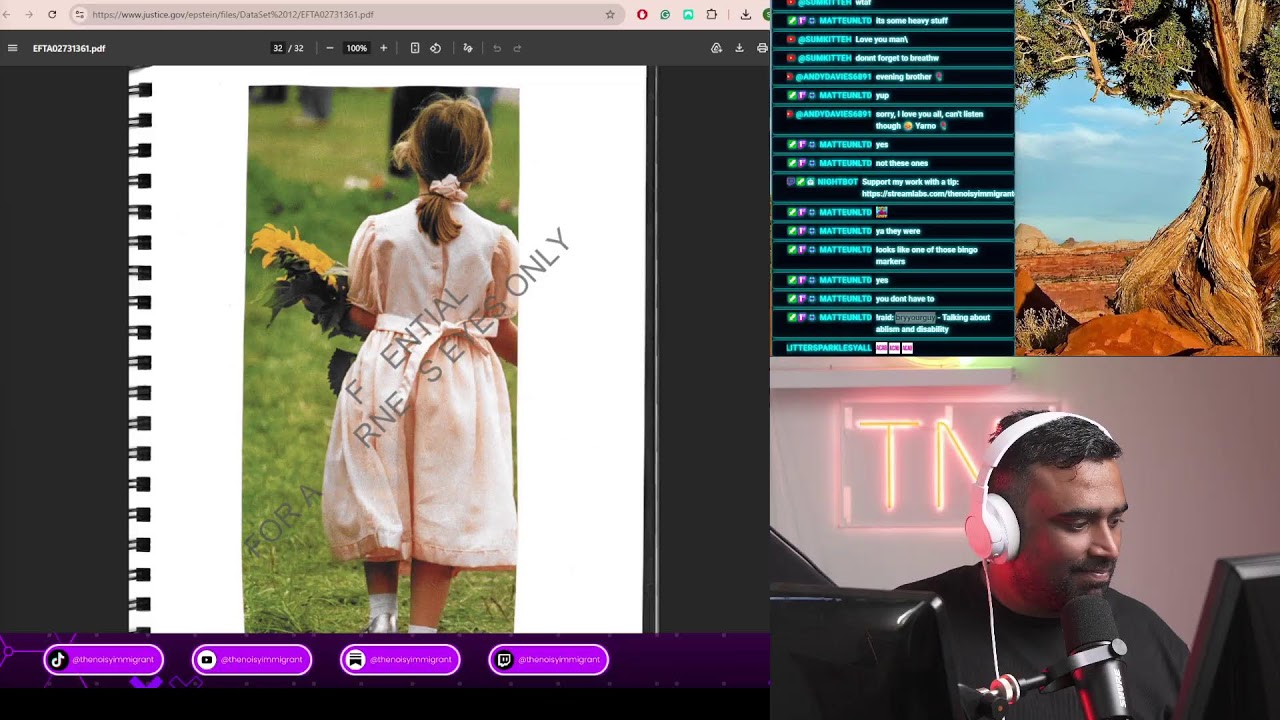Go back using the browser back arrow
Screen dimensions: 1280x720
tap(7, 15)
